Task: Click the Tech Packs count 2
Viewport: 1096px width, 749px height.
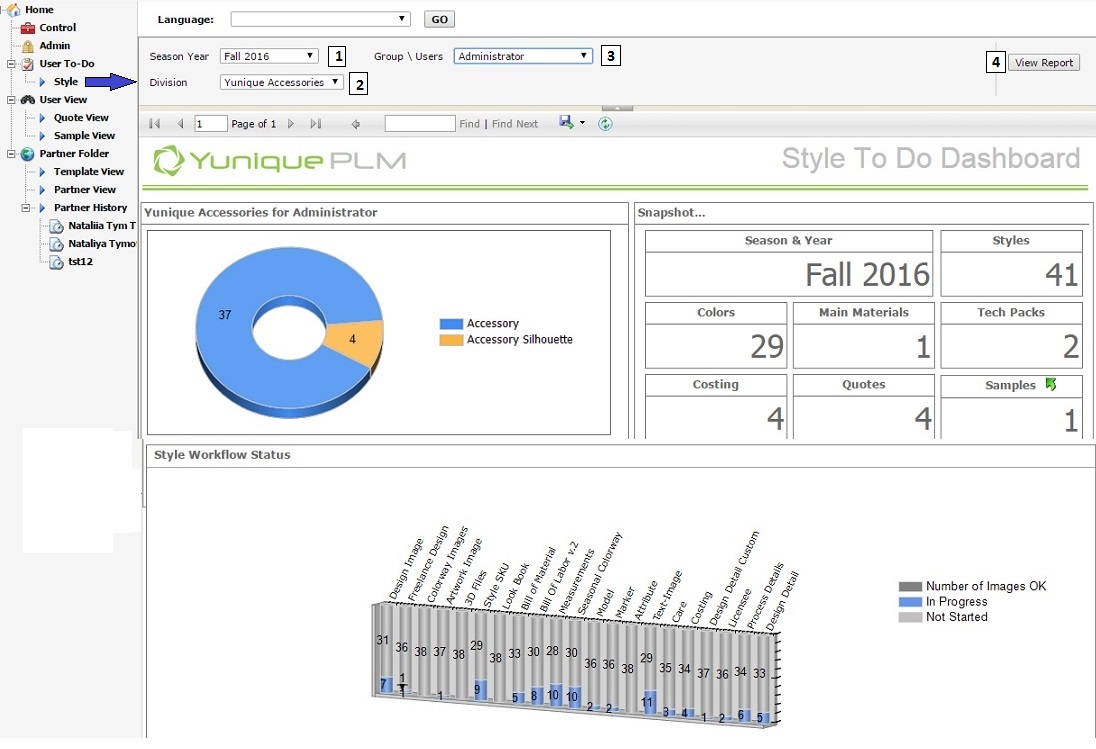Action: (1070, 347)
